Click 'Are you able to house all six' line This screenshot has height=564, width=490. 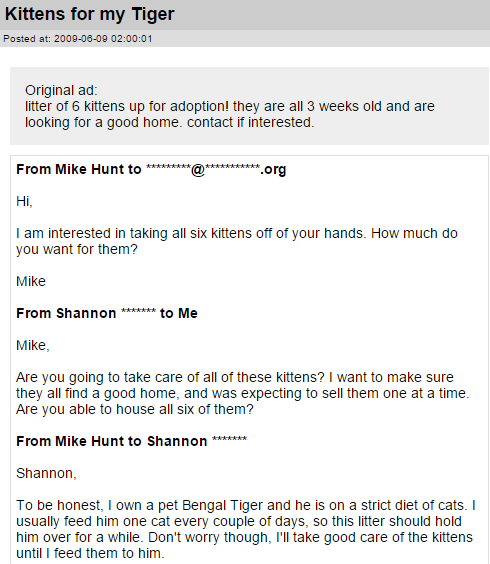click(x=135, y=409)
